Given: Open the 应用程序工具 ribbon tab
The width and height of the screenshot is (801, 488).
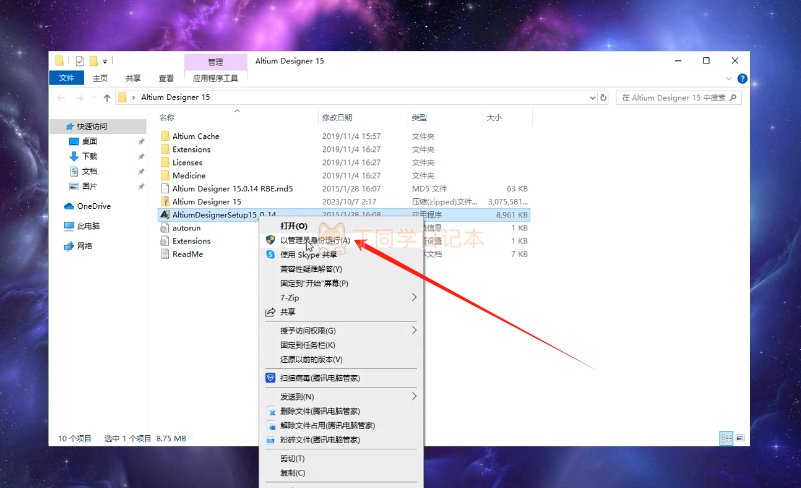Looking at the screenshot, I should 215,78.
